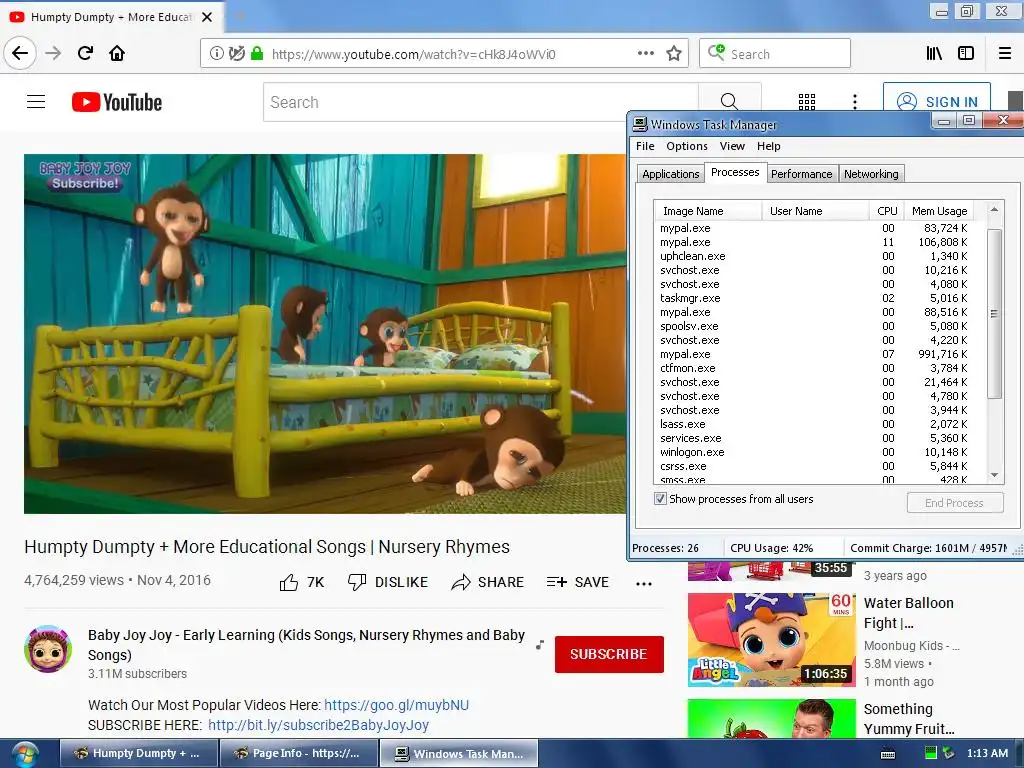Open the Help menu in Task Manager
Viewport: 1024px width, 768px height.
pyautogui.click(x=769, y=146)
